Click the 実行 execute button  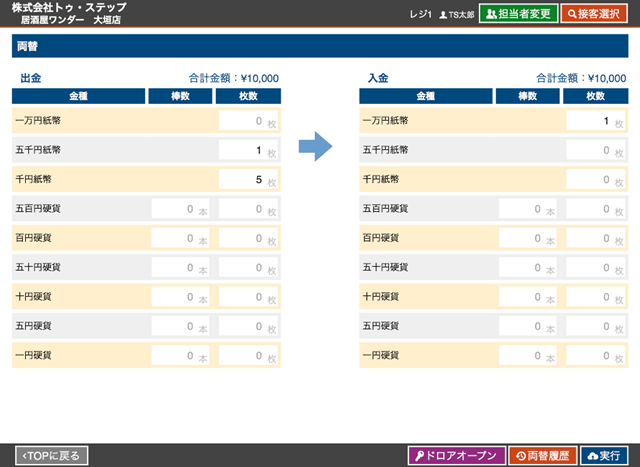(606, 456)
